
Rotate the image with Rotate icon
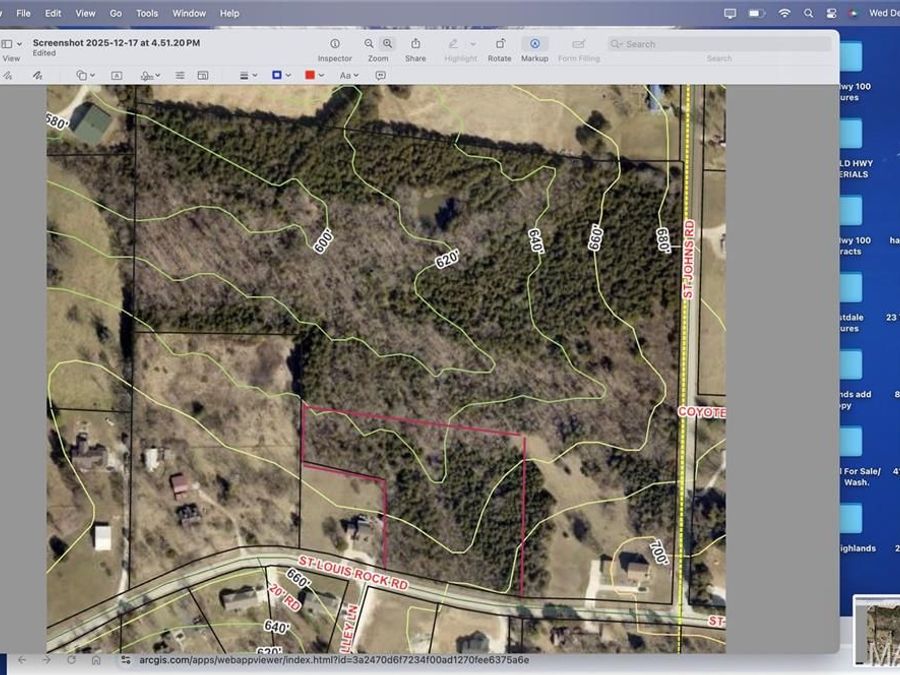coord(500,44)
